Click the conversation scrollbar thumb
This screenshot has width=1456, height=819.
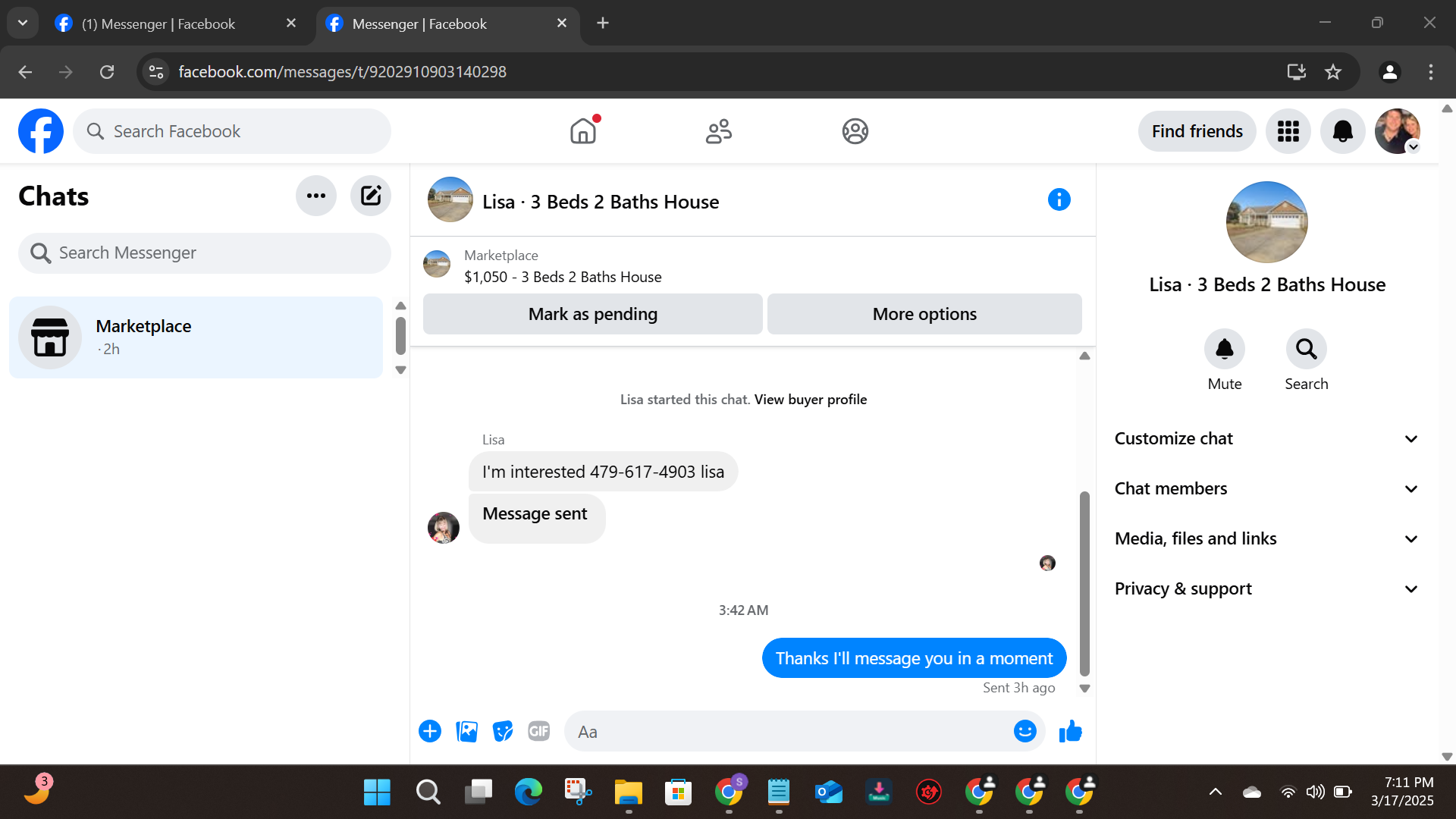pos(1084,583)
